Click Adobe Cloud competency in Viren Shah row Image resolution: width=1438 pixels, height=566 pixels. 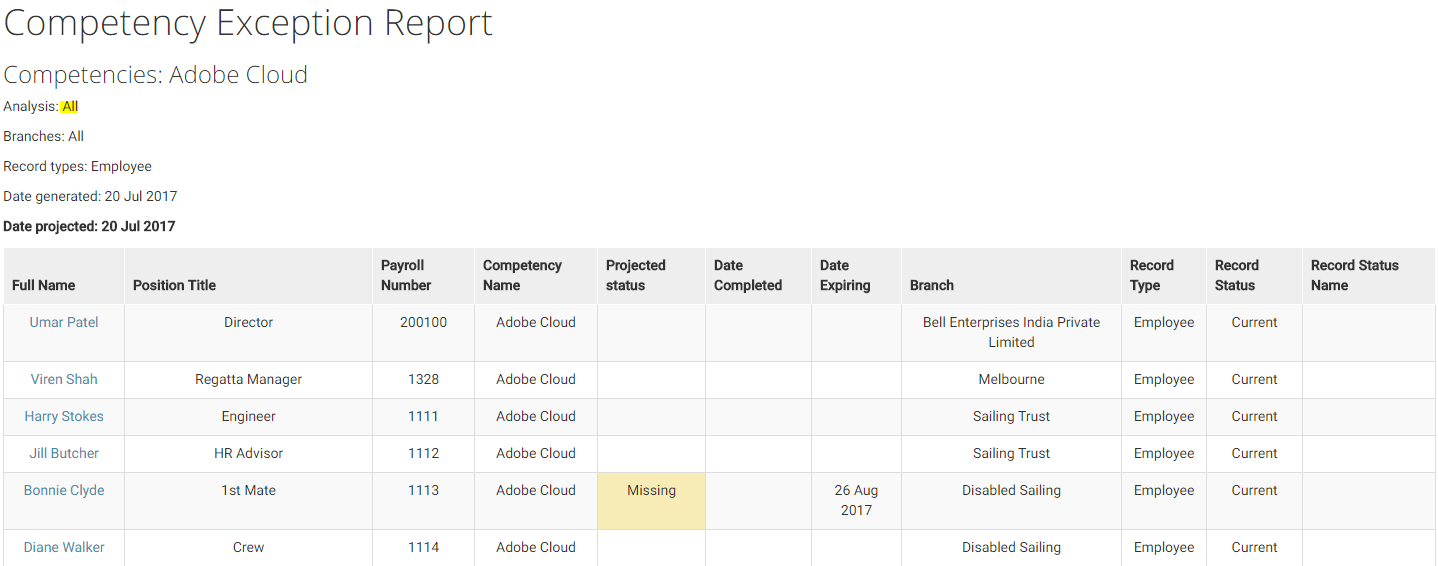[536, 379]
